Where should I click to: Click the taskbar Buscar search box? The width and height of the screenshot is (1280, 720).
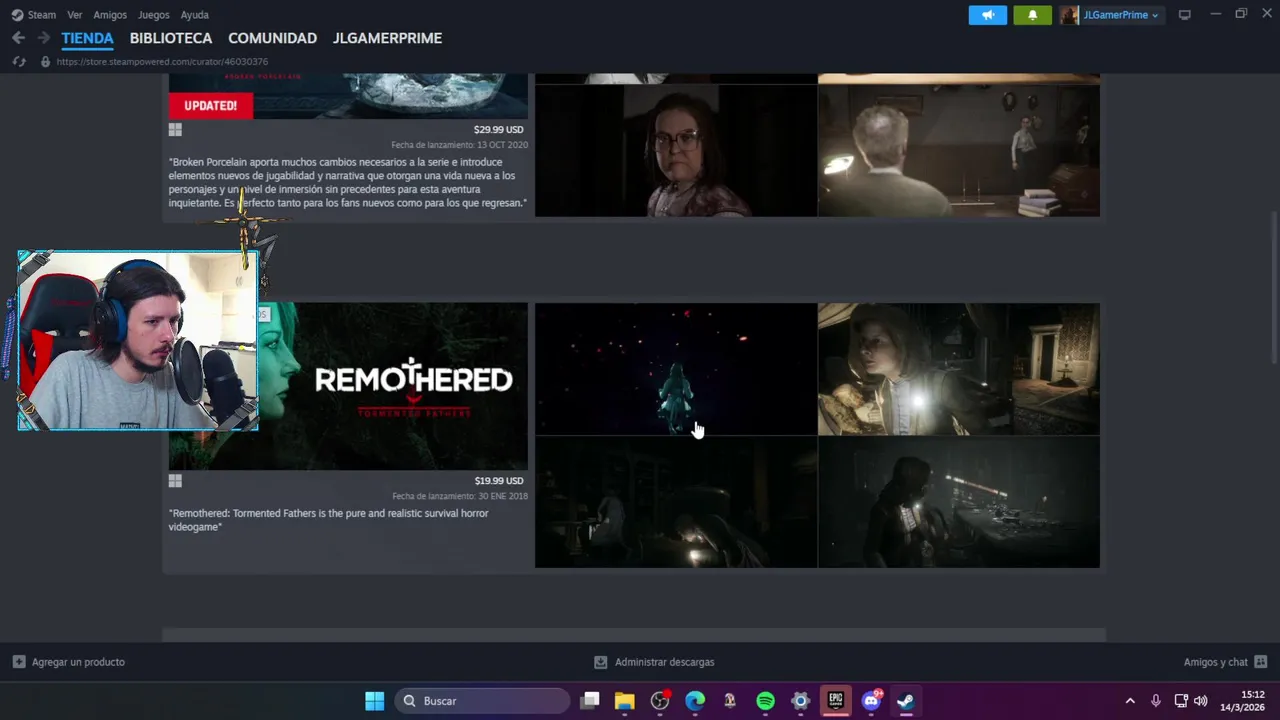[483, 701]
